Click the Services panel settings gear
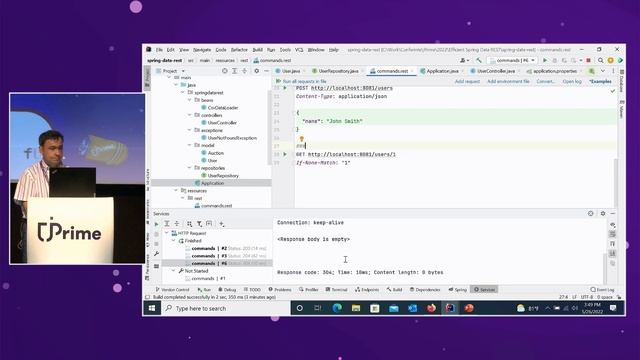 tap(602, 213)
